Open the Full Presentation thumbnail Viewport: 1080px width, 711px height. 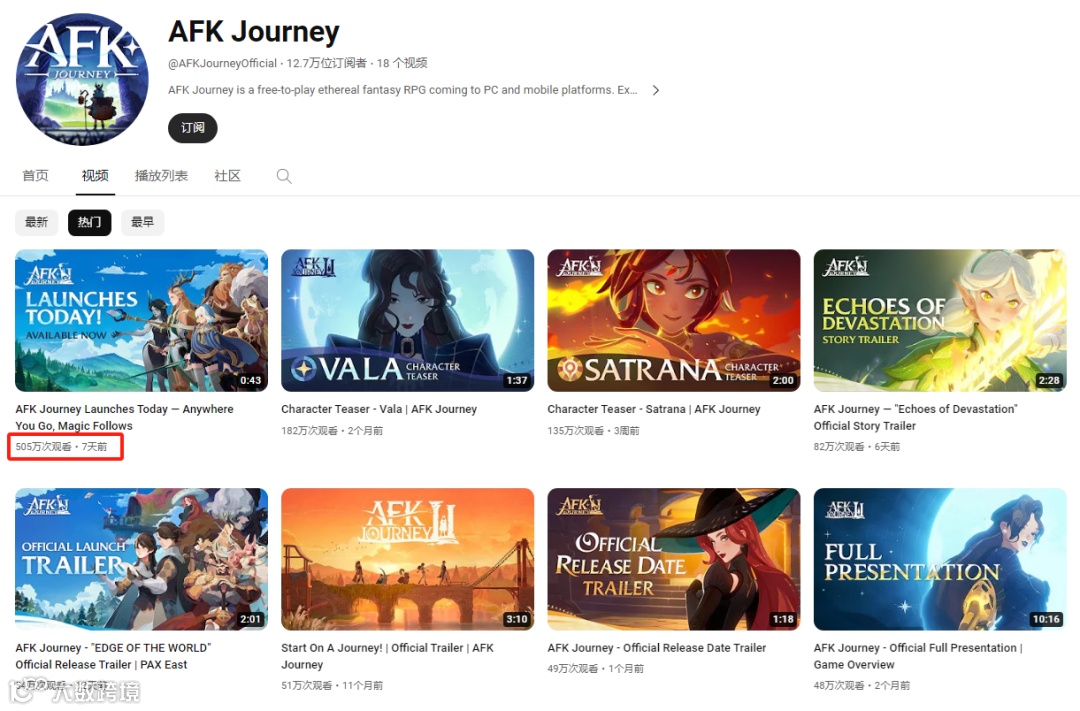(x=940, y=559)
